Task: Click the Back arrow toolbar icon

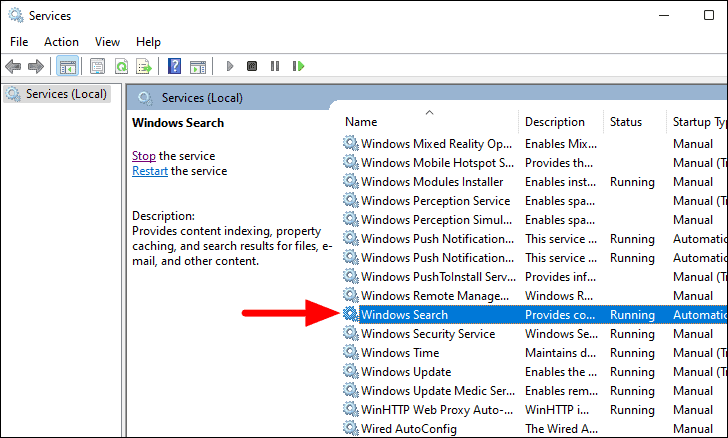Action: [x=13, y=66]
